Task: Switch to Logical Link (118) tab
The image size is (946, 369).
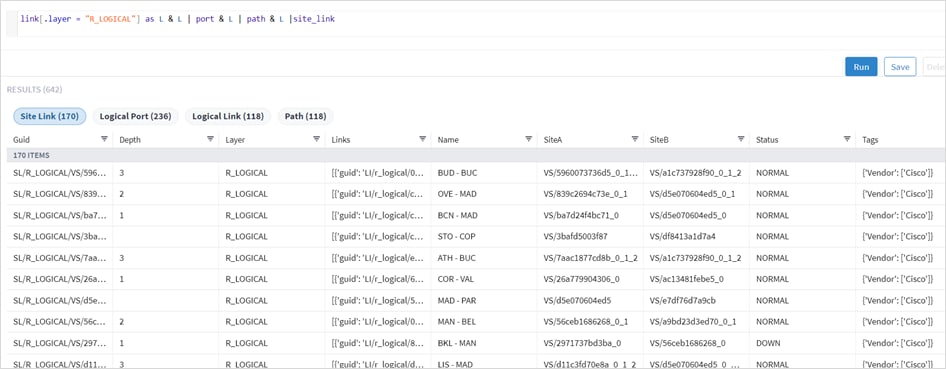Action: coord(228,116)
